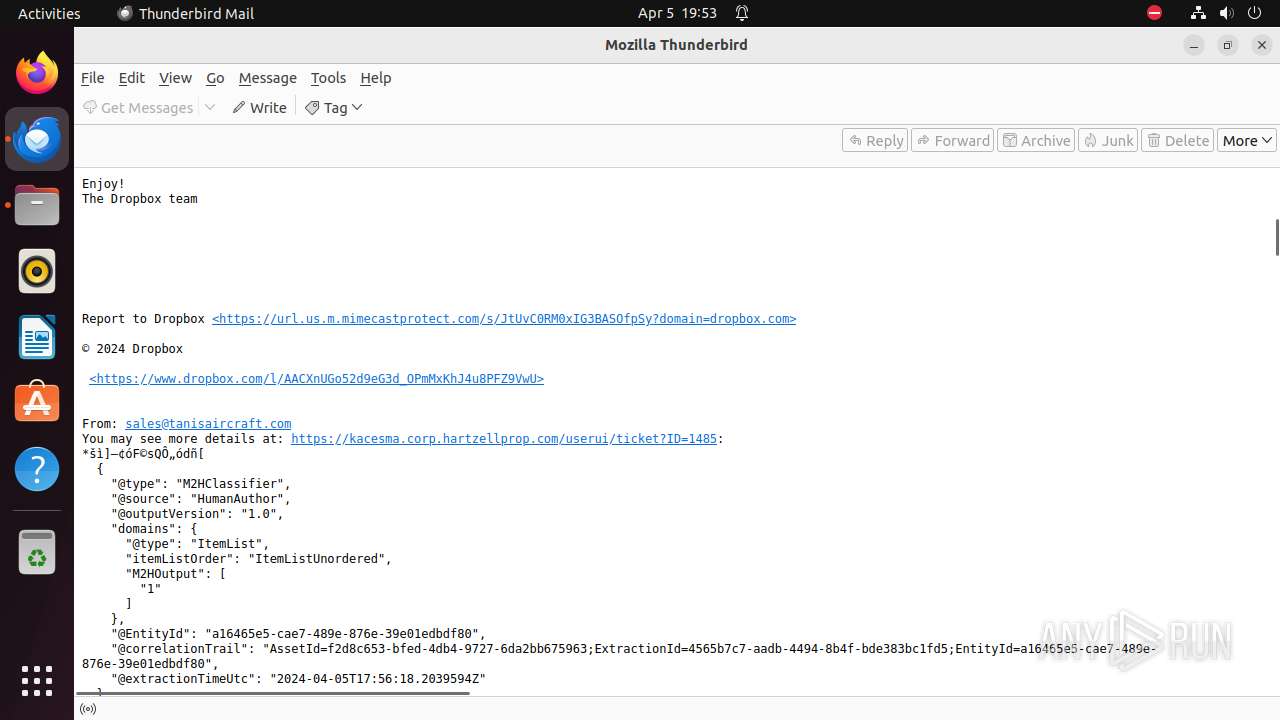The height and width of the screenshot is (720, 1280).
Task: Open Thunderbird from the dock
Action: click(37, 139)
